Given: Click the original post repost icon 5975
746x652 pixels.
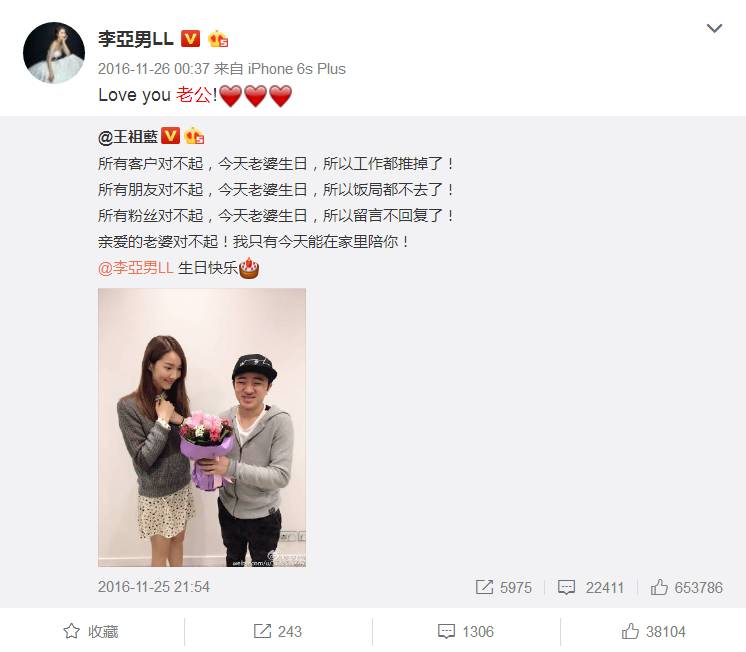Looking at the screenshot, I should coord(503,587).
